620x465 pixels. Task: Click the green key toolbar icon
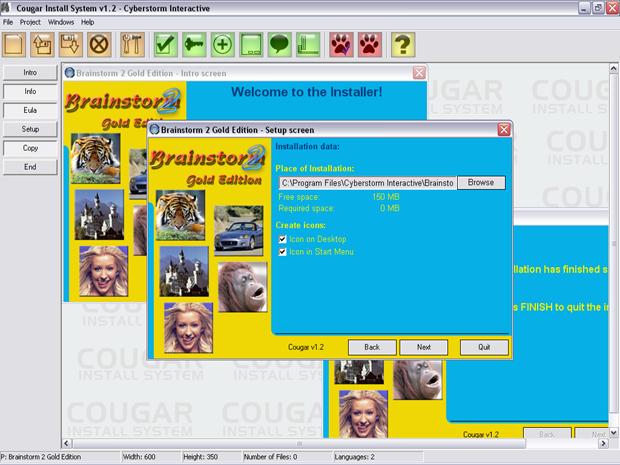tap(194, 44)
